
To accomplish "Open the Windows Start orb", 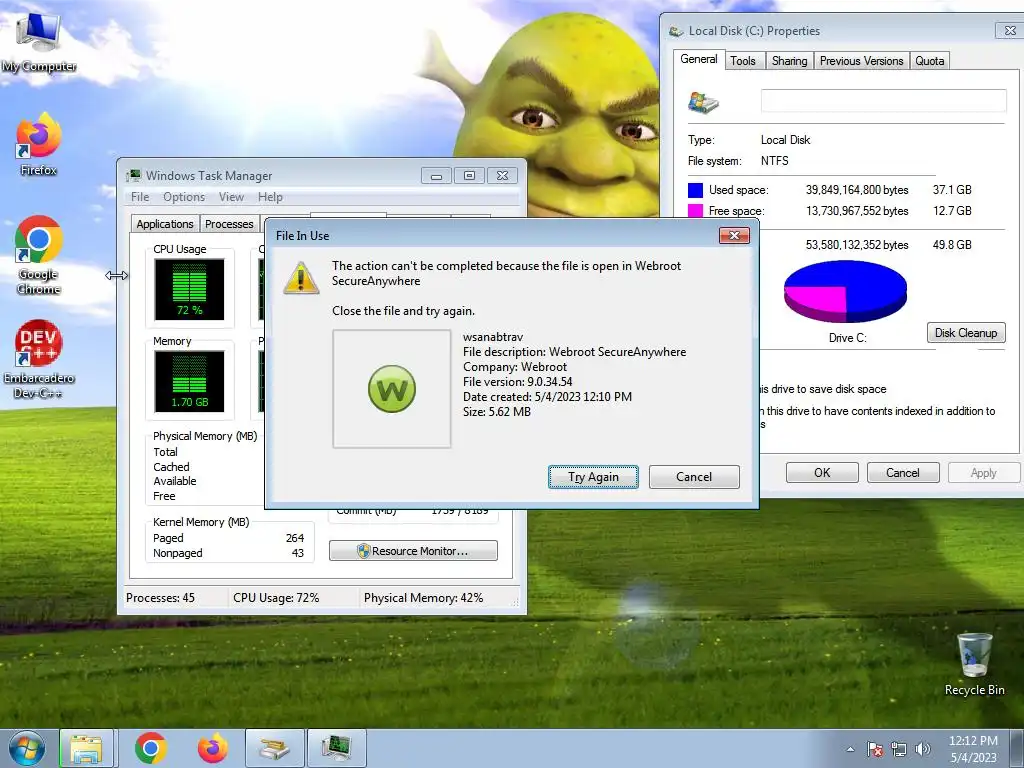I will [x=27, y=748].
